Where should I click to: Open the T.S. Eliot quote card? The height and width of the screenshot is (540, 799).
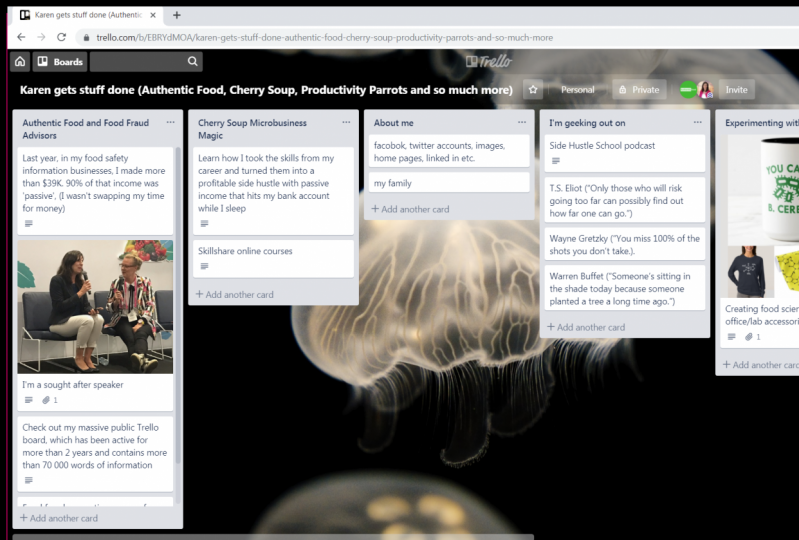[625, 200]
